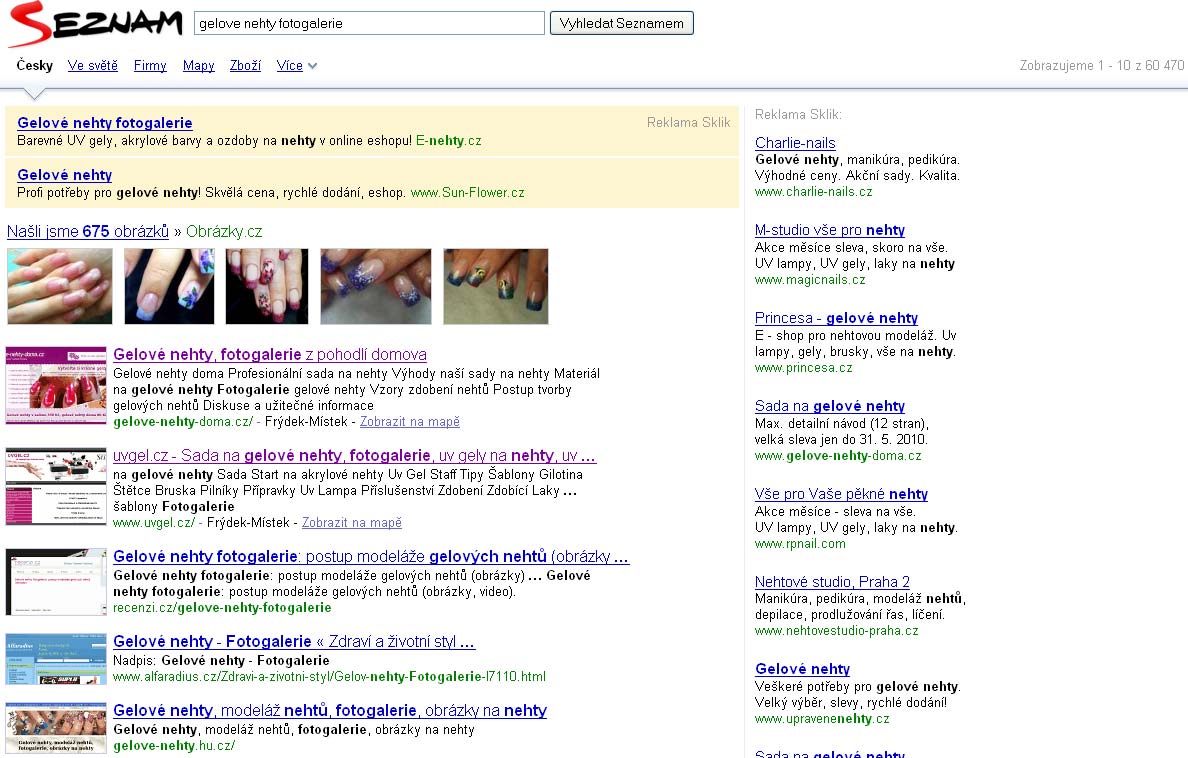Open the sidebar Gelové nehty upravenenehty ad
This screenshot has height=758, width=1188.
coord(802,669)
